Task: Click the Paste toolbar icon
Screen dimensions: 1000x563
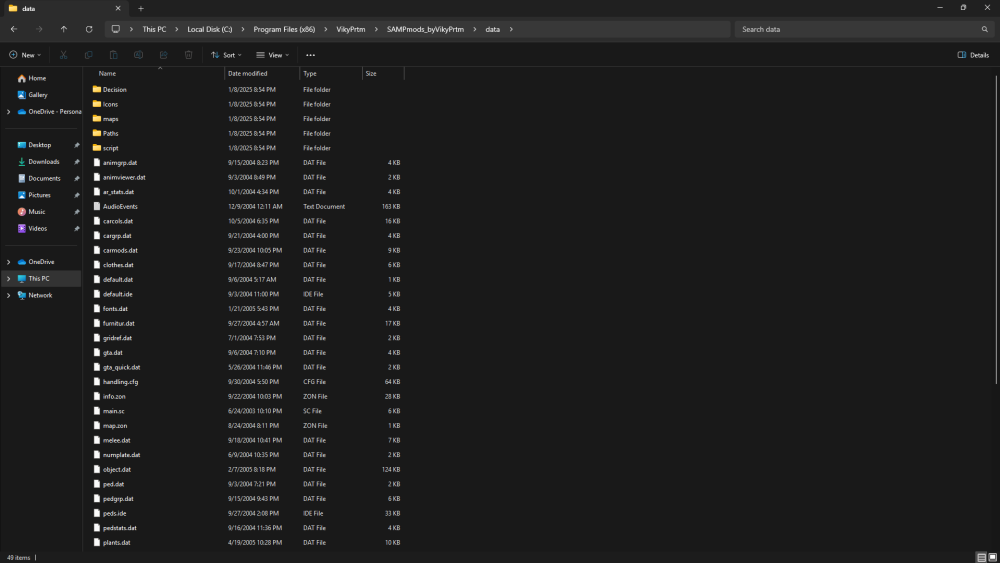Action: pyautogui.click(x=114, y=55)
